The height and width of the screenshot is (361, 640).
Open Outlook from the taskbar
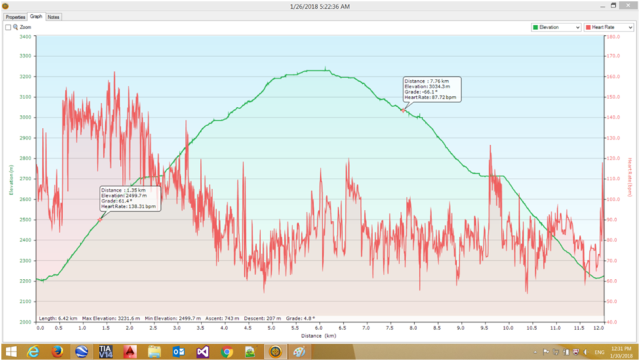tap(178, 352)
